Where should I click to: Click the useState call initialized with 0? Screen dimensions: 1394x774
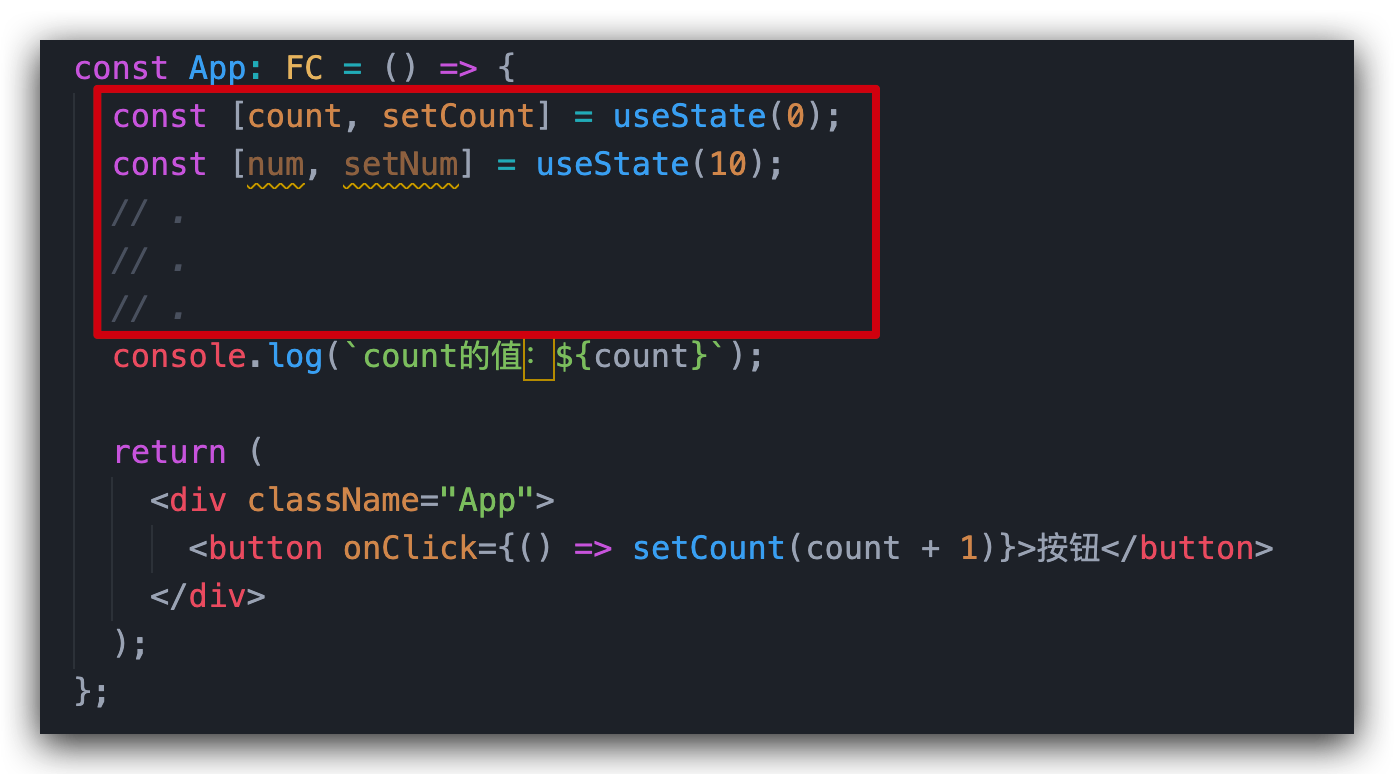coord(689,115)
